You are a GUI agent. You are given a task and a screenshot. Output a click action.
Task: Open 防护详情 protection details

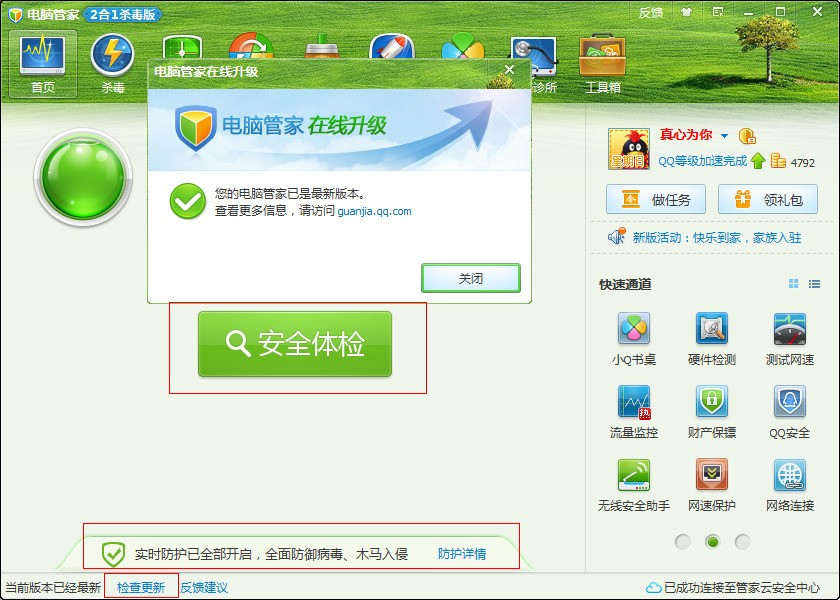(462, 553)
